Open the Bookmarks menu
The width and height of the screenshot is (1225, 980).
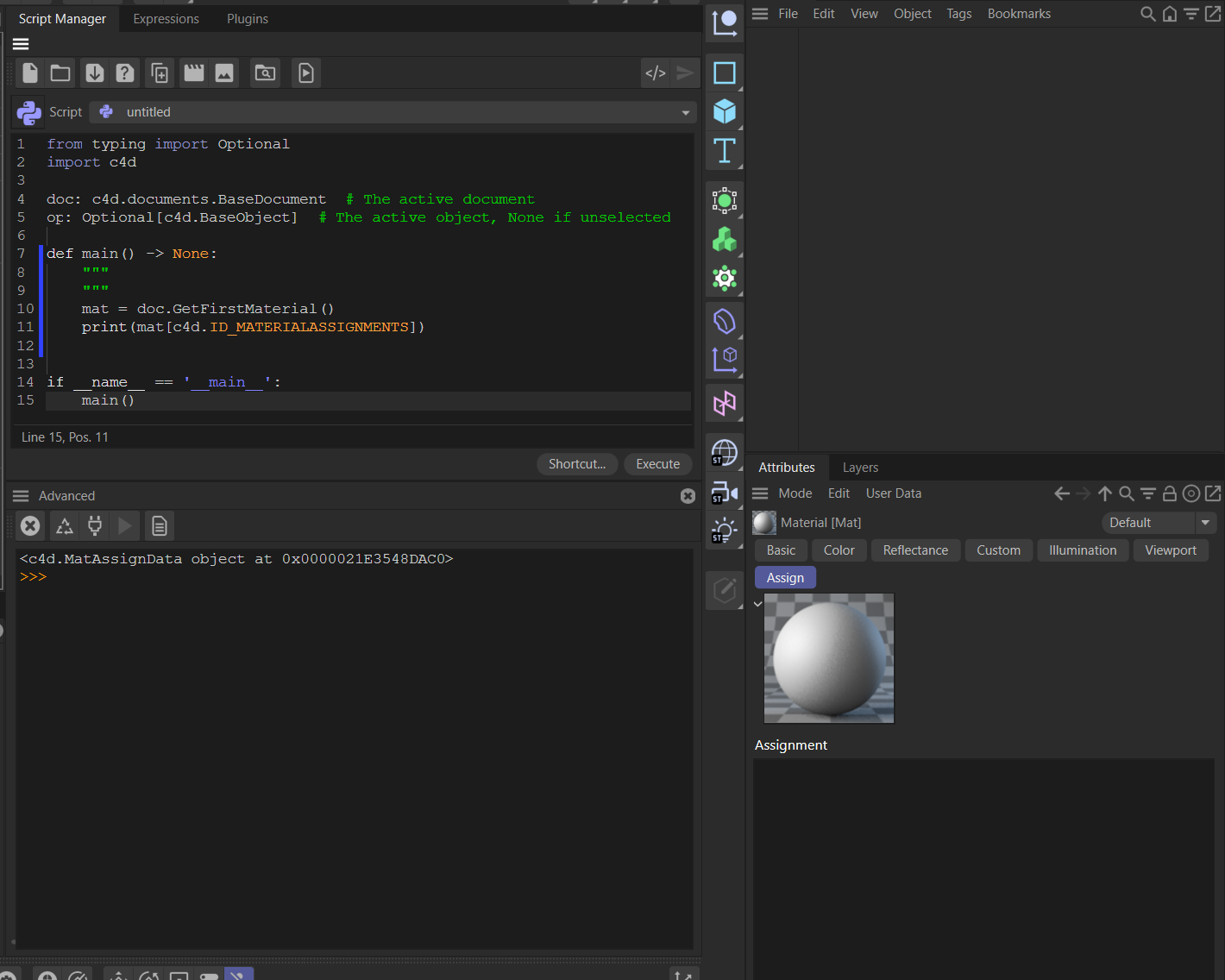pyautogui.click(x=1019, y=14)
